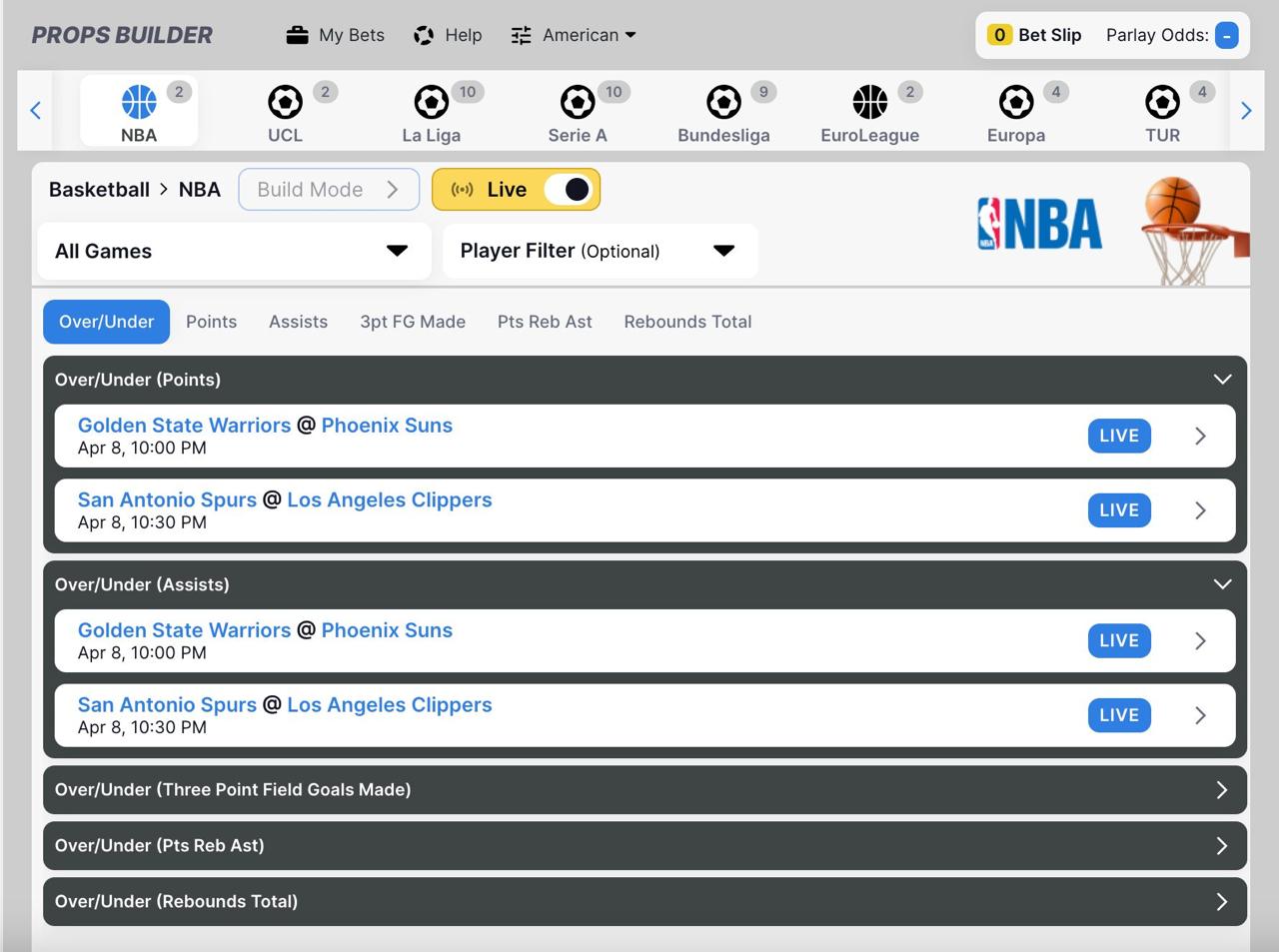This screenshot has height=952, width=1279.
Task: Open the All Games dropdown
Action: [234, 251]
